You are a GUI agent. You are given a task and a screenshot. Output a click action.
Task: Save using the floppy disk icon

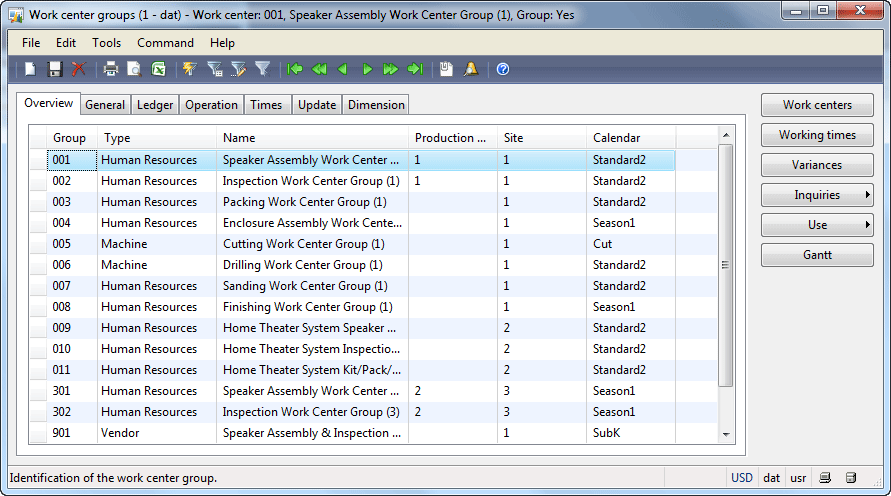point(55,69)
